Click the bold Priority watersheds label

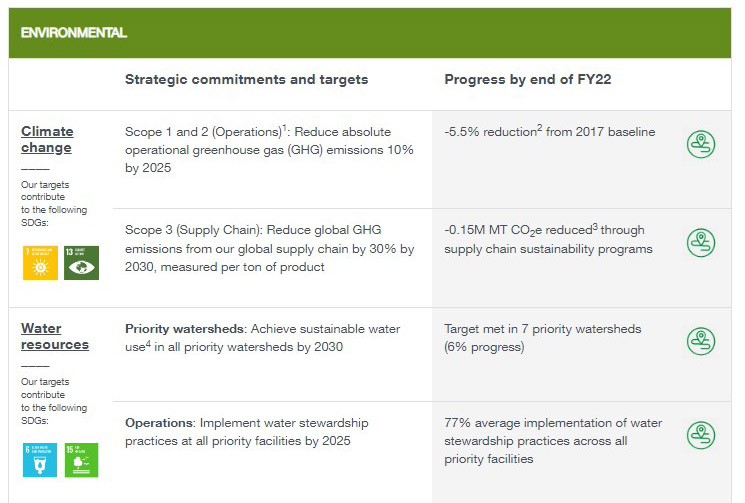(185, 329)
